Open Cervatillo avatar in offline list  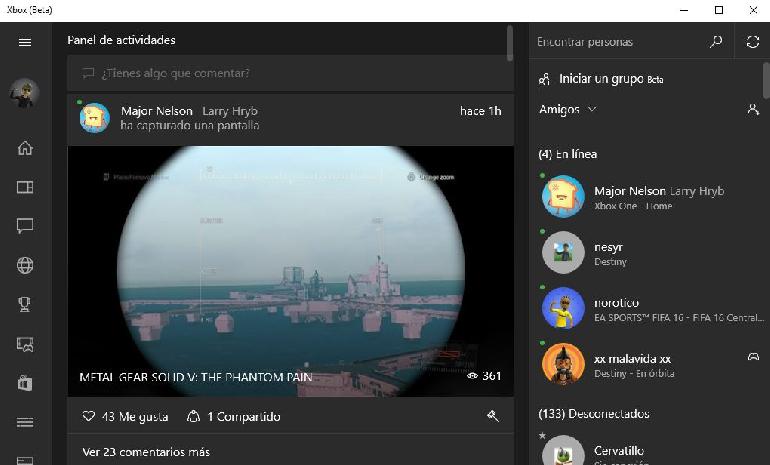pos(563,451)
